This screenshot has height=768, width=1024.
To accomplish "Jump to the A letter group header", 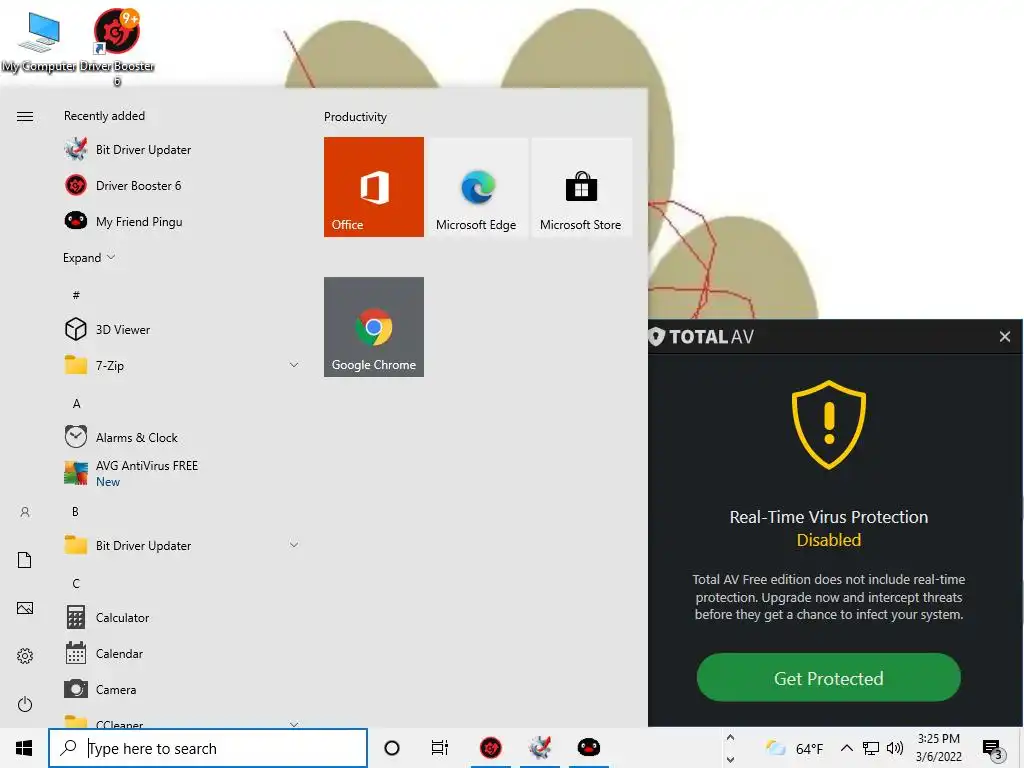I will 76,404.
